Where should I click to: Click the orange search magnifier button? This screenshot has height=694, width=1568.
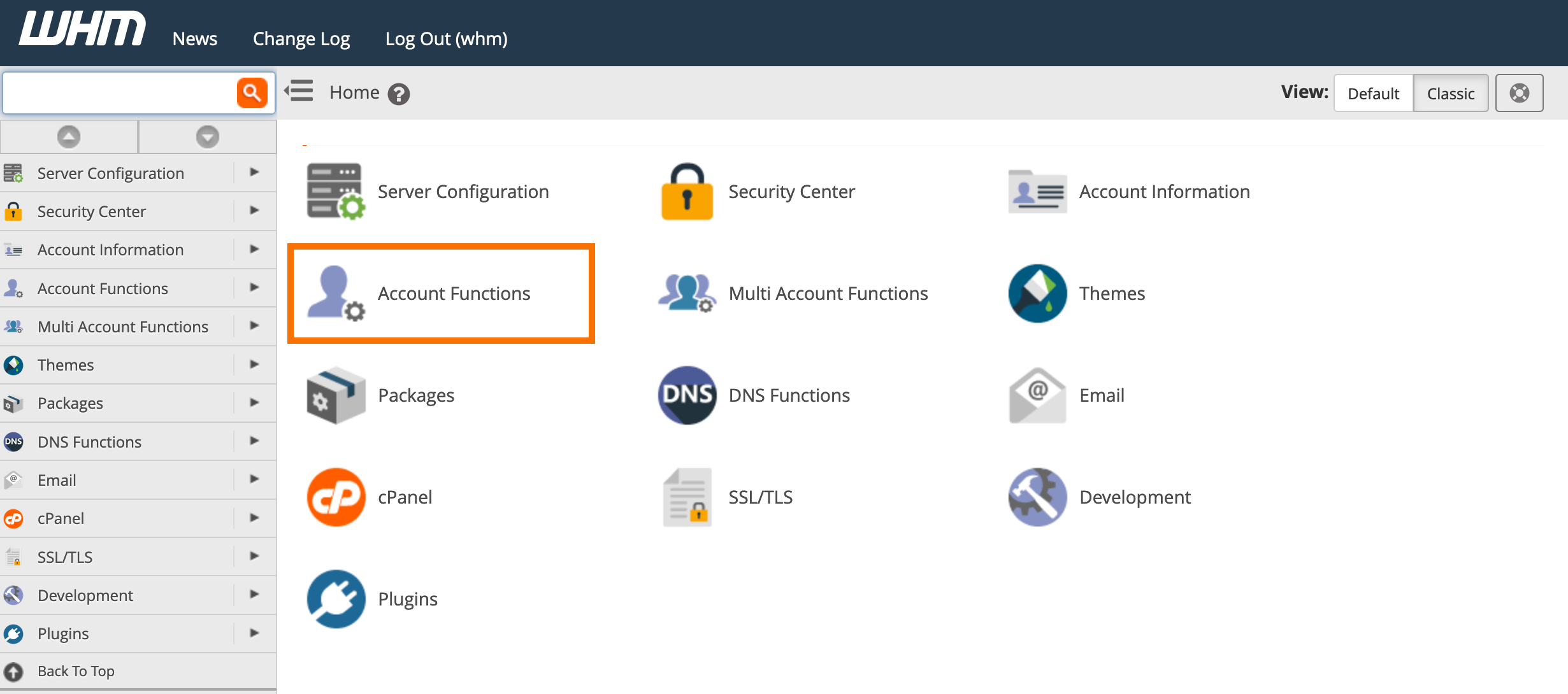click(x=252, y=93)
